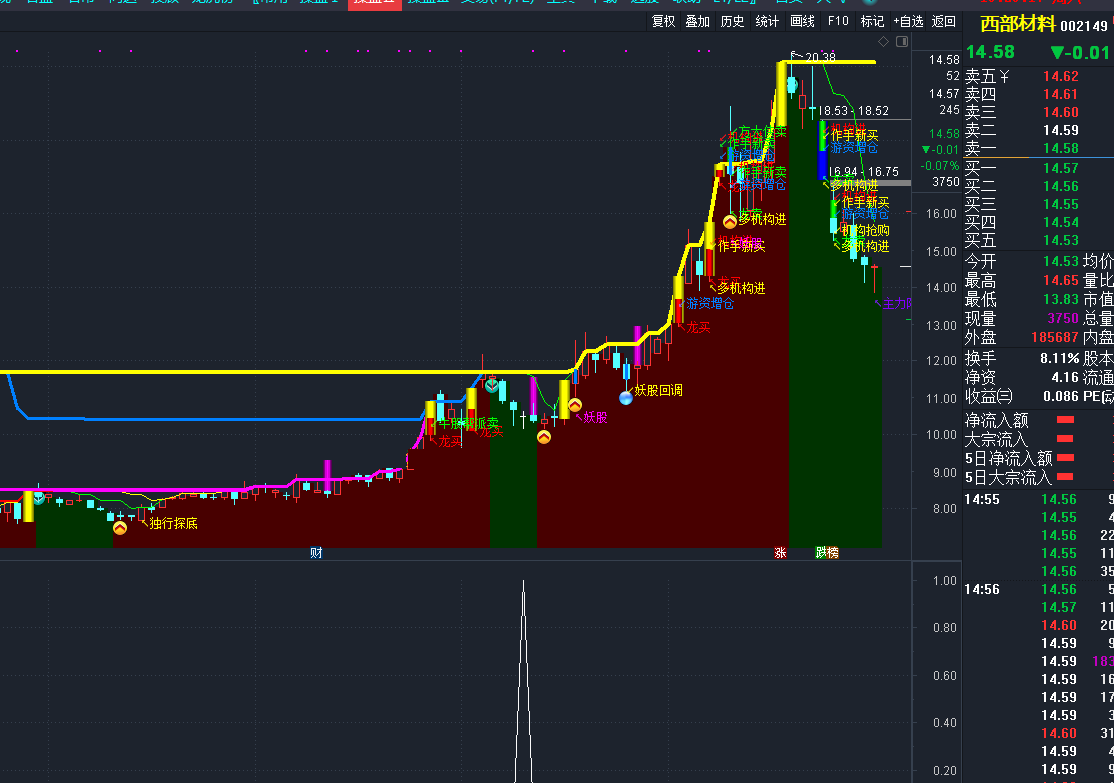Click the 5日净流入额 row
Screen dimensions: 1114x783
[x=1038, y=458]
